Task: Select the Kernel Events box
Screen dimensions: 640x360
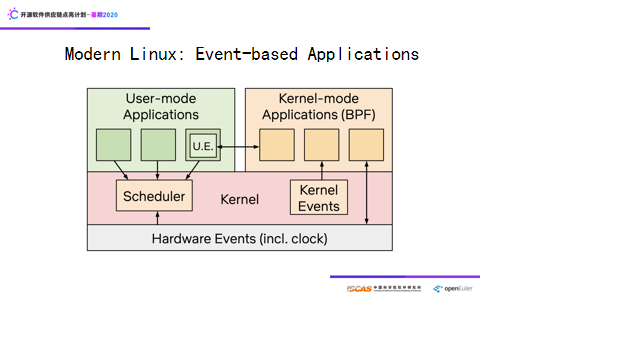Action: click(319, 198)
